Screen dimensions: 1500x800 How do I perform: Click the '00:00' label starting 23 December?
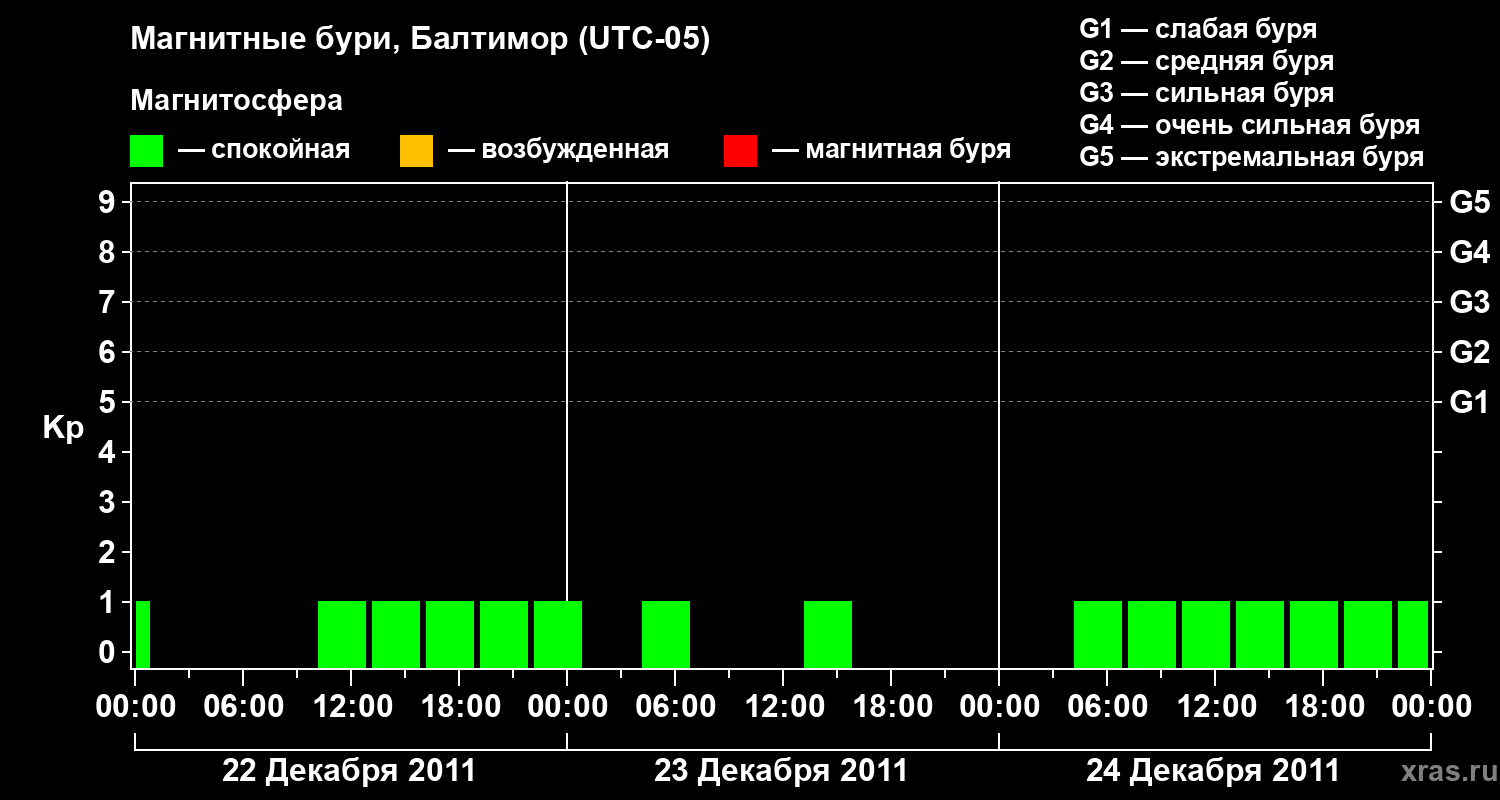[567, 707]
